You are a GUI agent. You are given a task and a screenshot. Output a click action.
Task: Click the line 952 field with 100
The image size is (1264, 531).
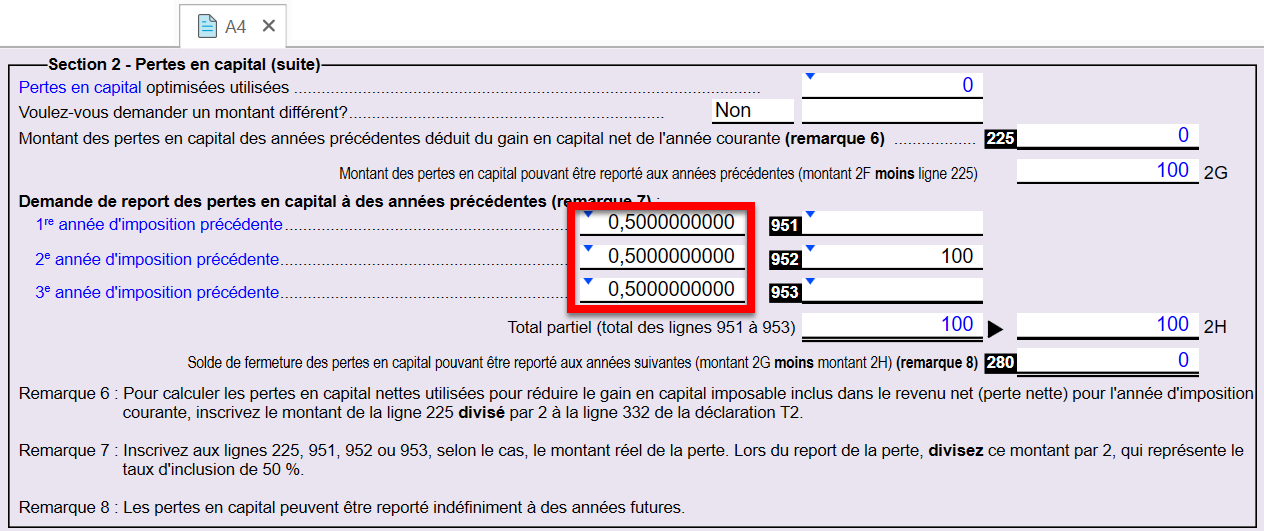(892, 257)
